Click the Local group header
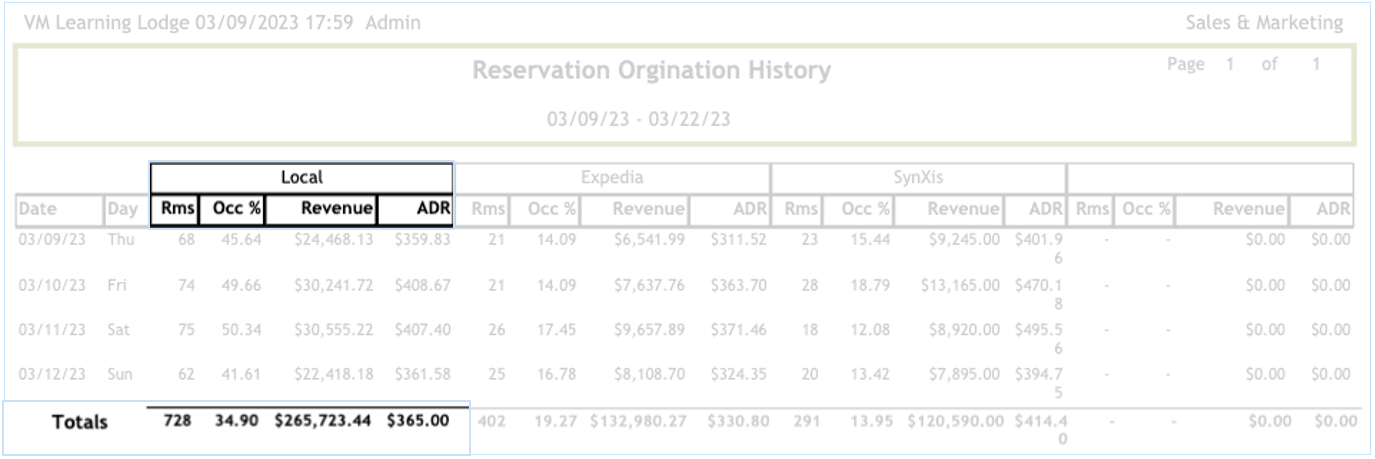 click(301, 177)
